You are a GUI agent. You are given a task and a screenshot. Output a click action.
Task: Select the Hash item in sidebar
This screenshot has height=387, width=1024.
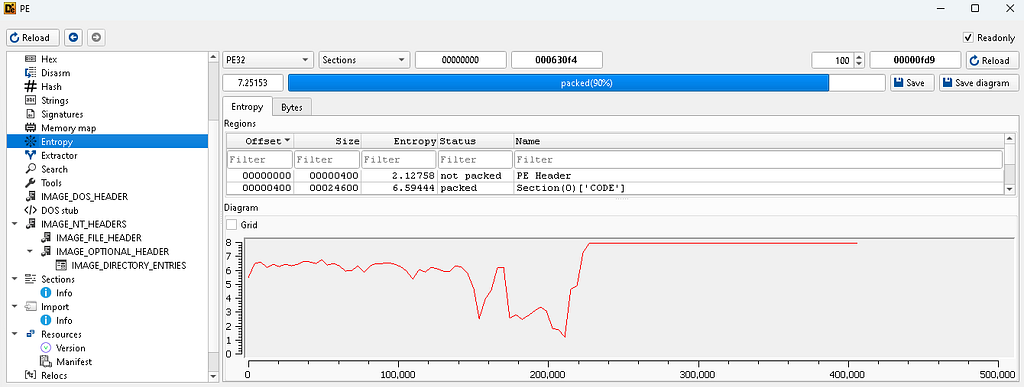tap(51, 86)
